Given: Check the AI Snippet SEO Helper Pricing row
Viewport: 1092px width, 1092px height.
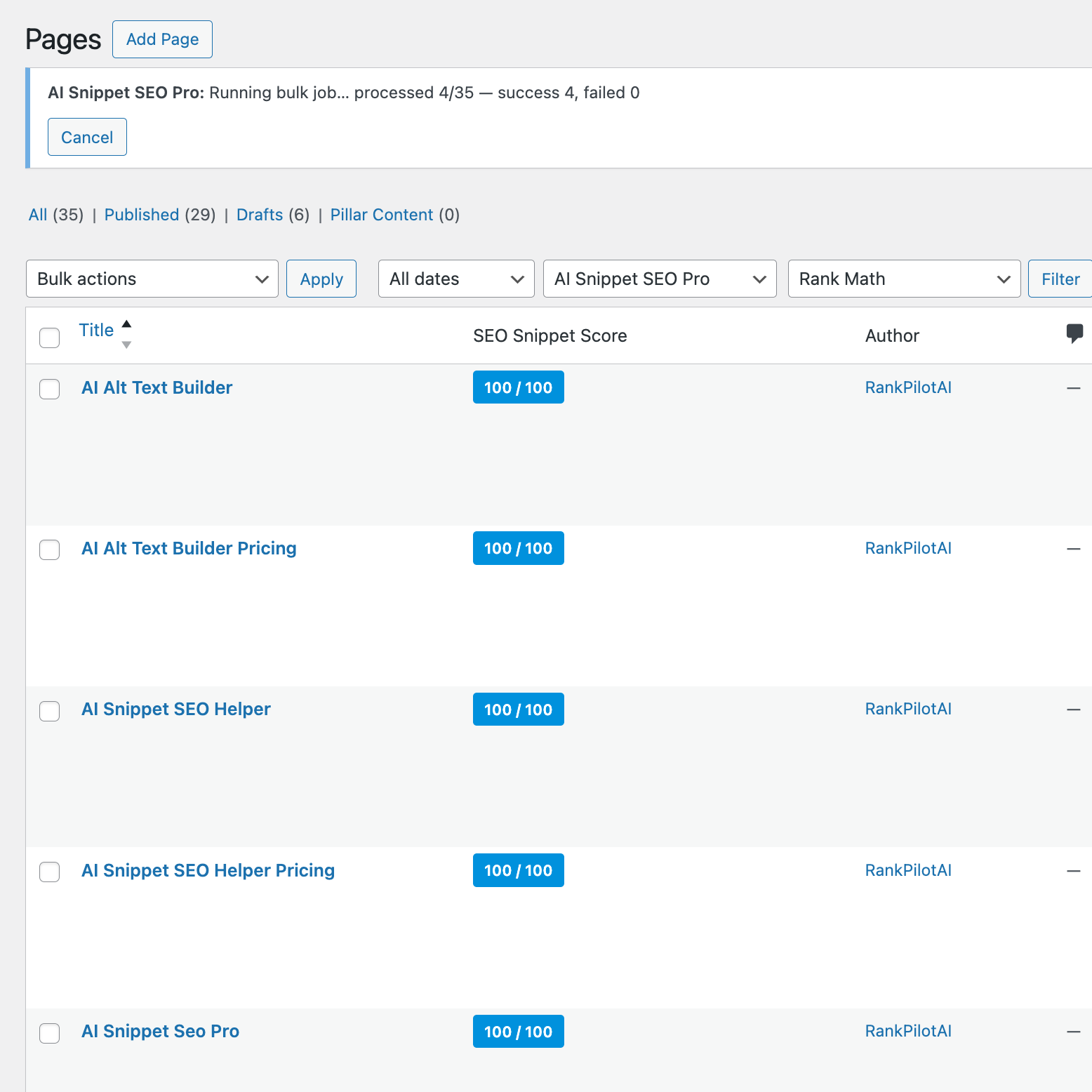Looking at the screenshot, I should (x=50, y=872).
